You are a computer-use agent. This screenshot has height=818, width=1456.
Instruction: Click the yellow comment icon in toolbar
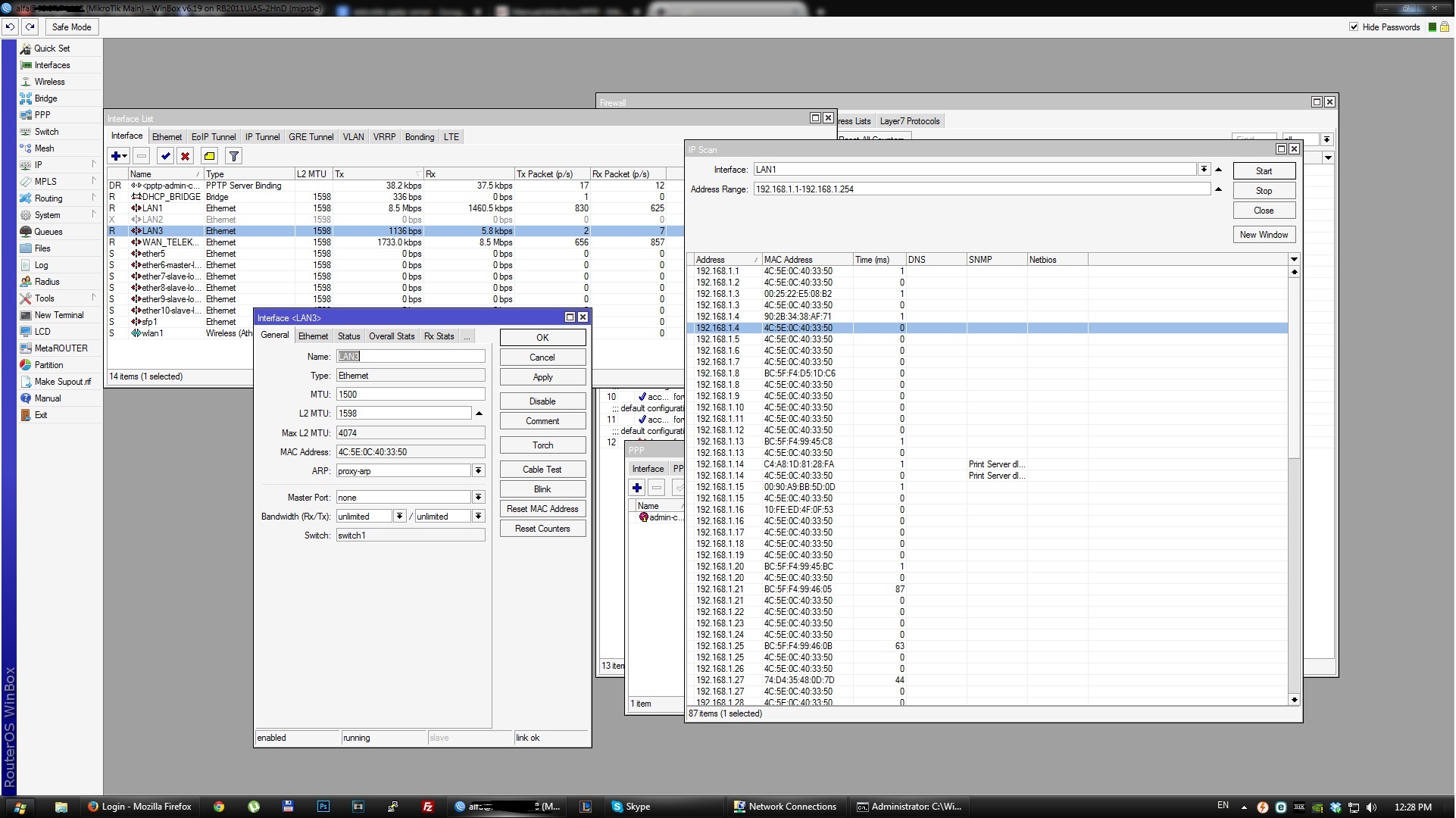pos(209,156)
